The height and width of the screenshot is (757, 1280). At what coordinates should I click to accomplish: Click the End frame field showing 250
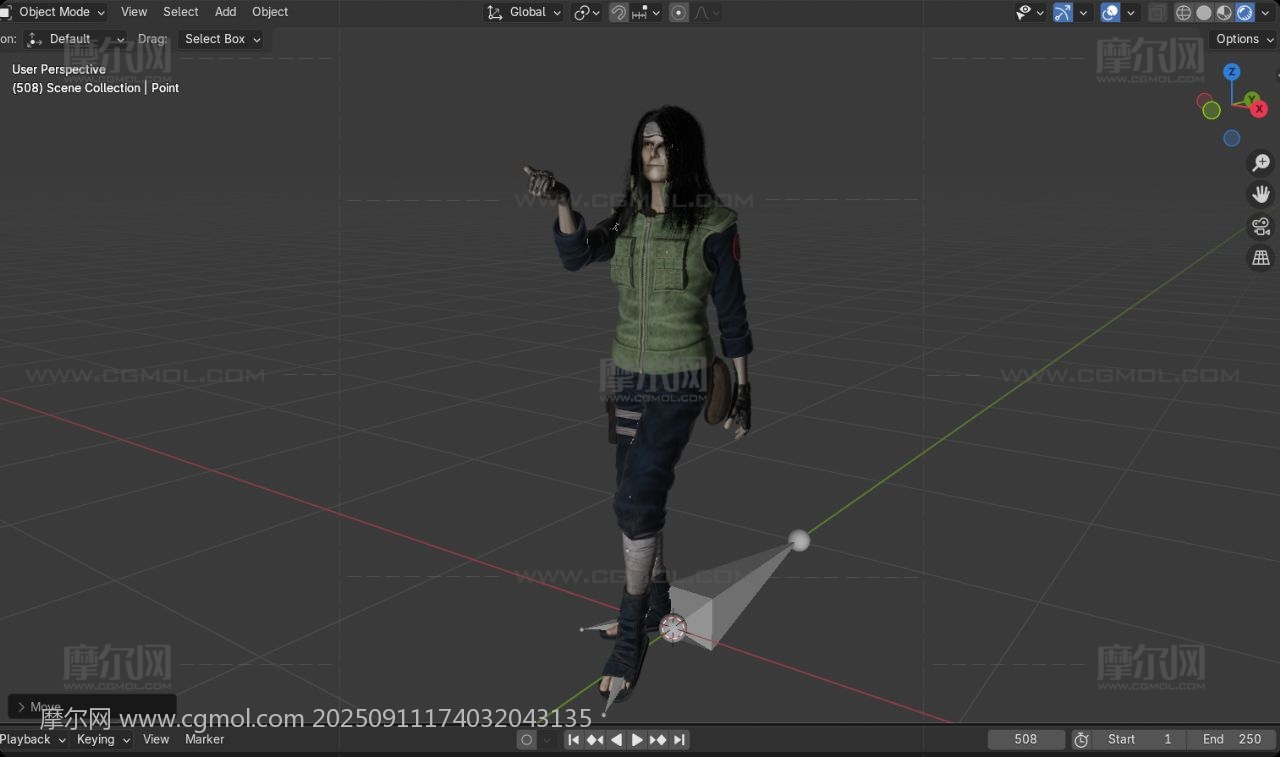tap(1233, 739)
